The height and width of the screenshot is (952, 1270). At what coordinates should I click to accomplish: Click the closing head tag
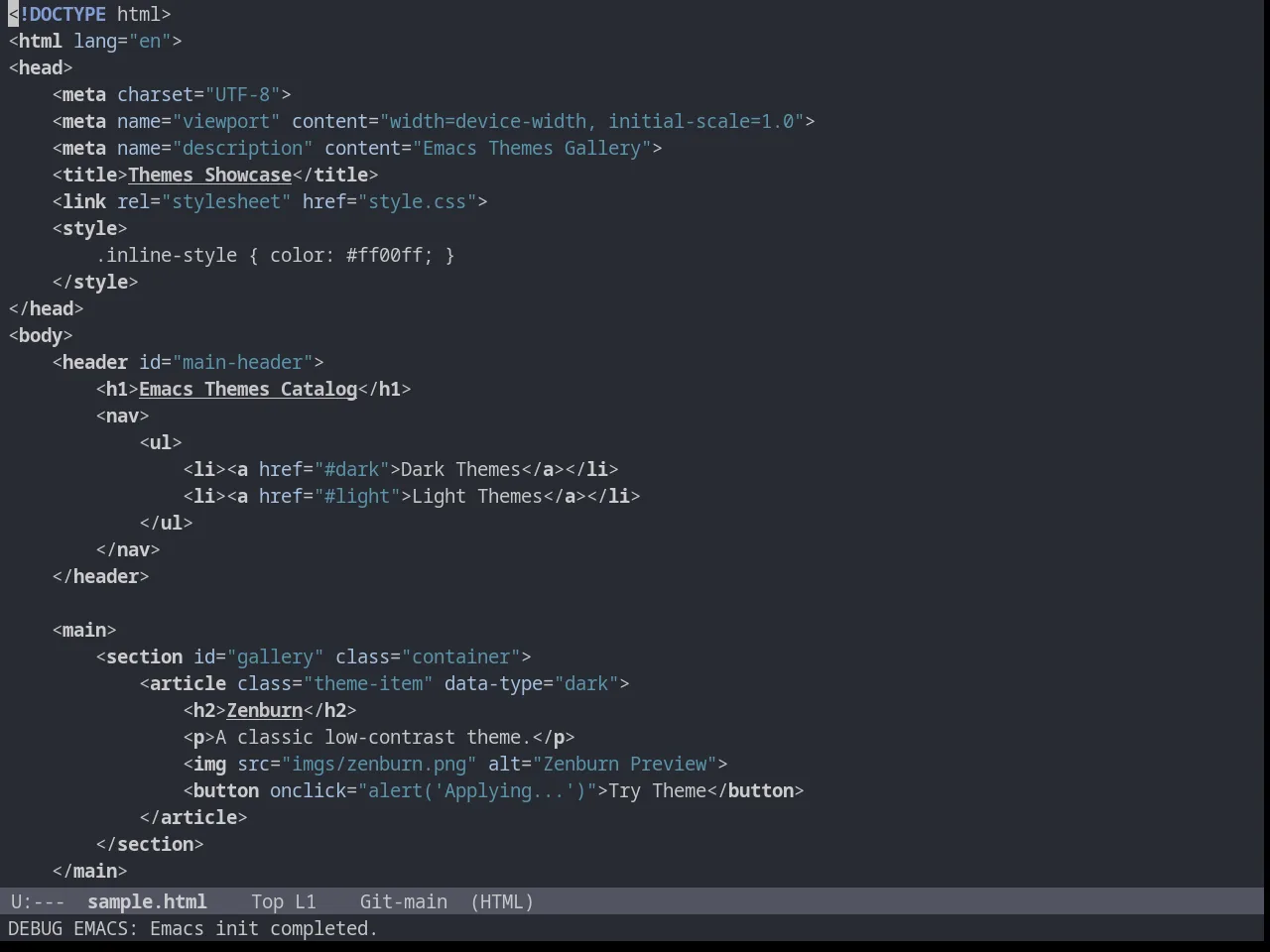47,308
